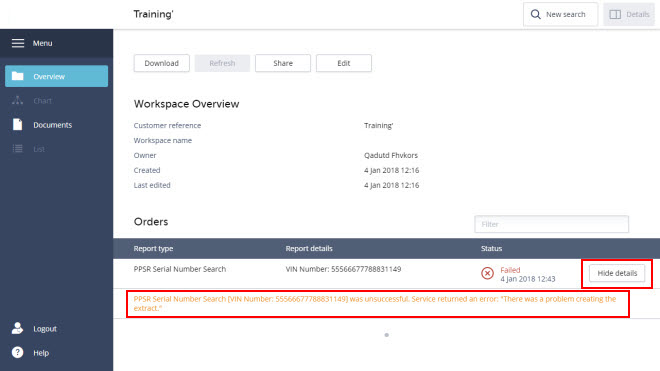
Task: Click the orange error message text
Action: (375, 304)
